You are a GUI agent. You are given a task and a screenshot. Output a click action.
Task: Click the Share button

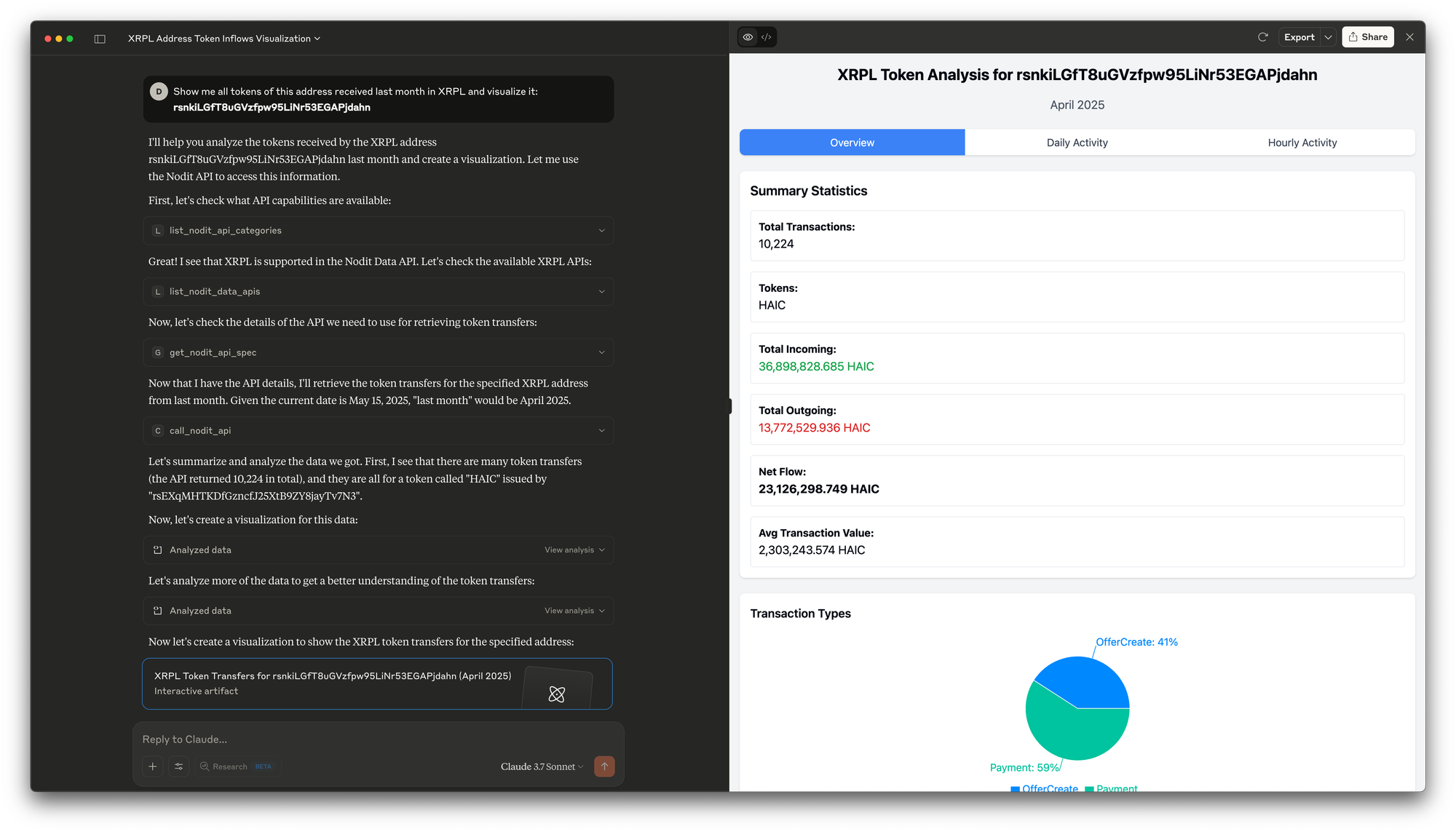click(x=1367, y=37)
